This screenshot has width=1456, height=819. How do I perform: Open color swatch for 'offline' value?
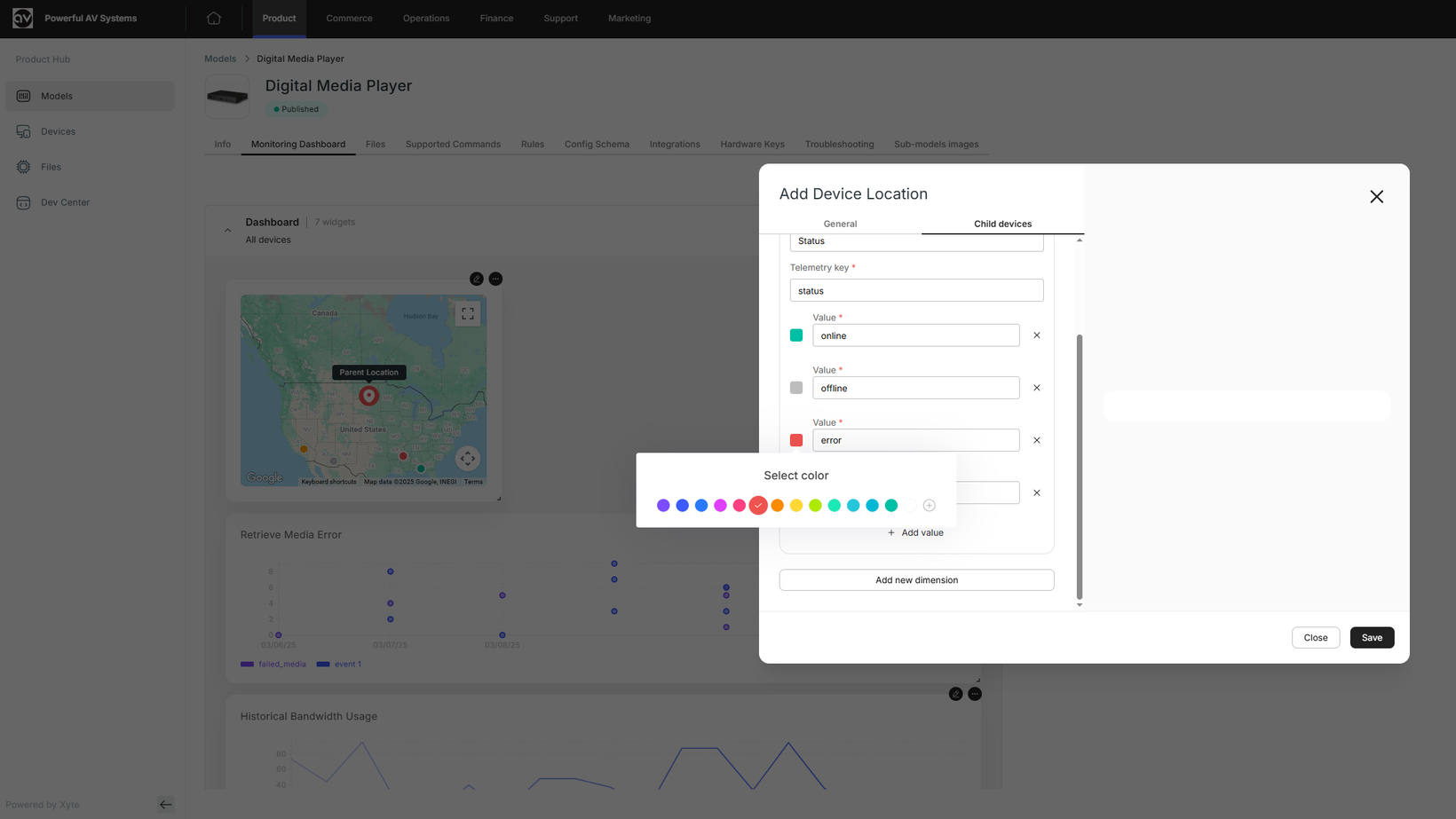(x=796, y=388)
